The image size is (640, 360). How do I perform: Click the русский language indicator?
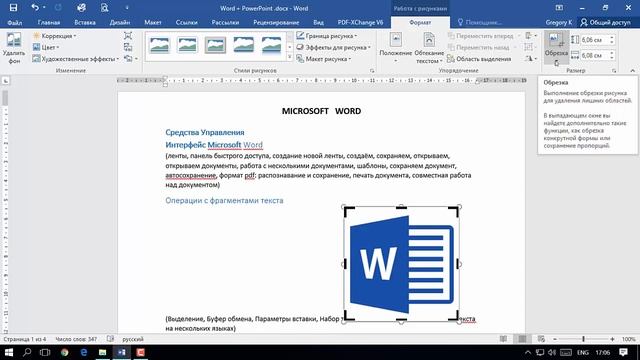click(133, 339)
